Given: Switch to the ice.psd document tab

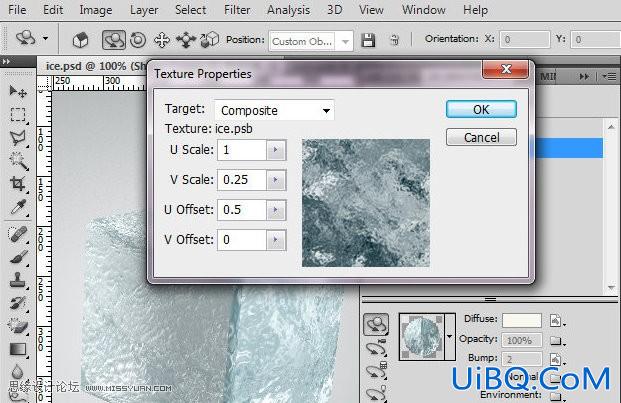Looking at the screenshot, I should click(95, 66).
